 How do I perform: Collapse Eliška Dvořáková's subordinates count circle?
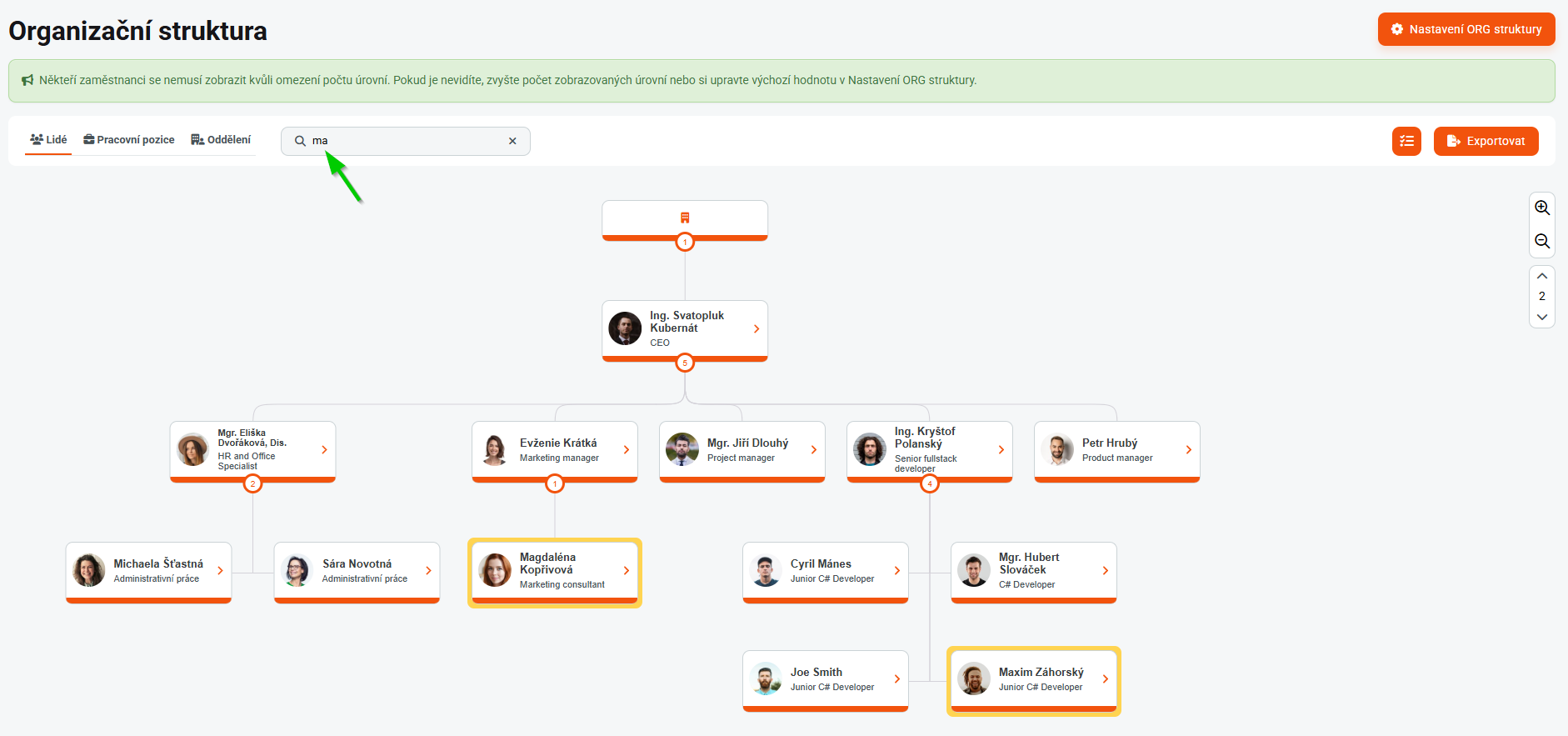click(252, 483)
